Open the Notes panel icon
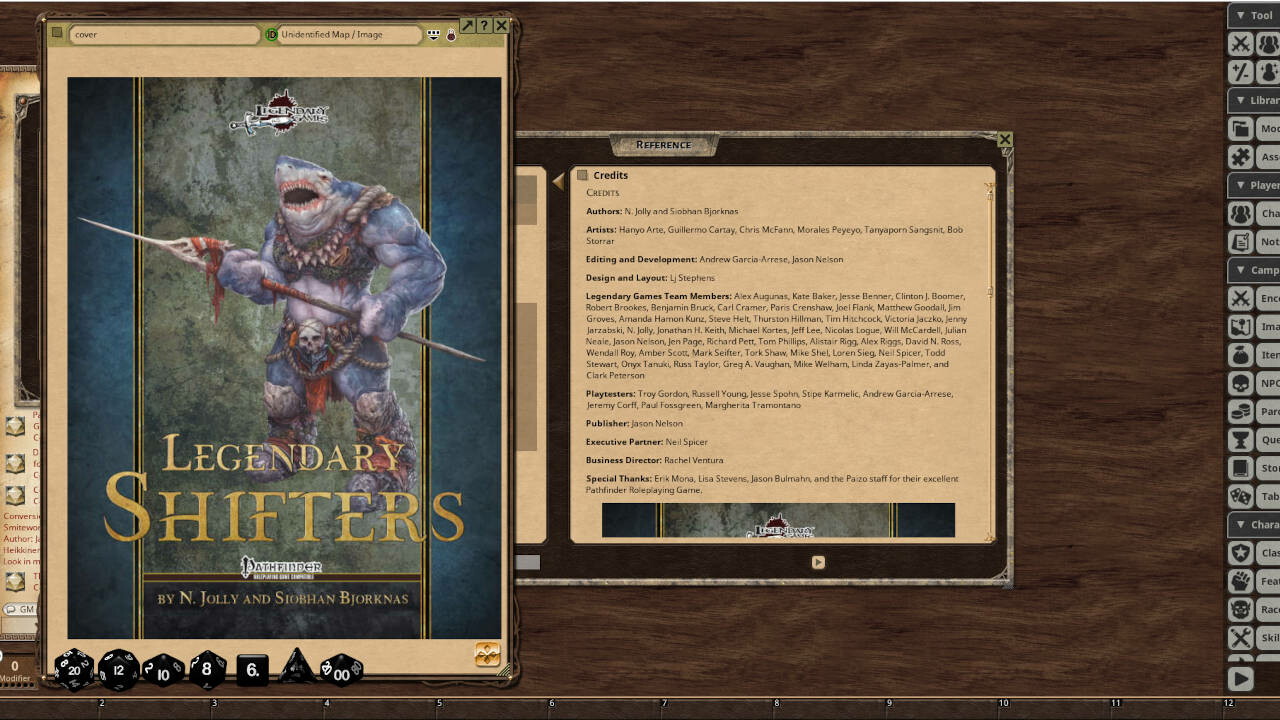This screenshot has height=720, width=1280. 1240,241
